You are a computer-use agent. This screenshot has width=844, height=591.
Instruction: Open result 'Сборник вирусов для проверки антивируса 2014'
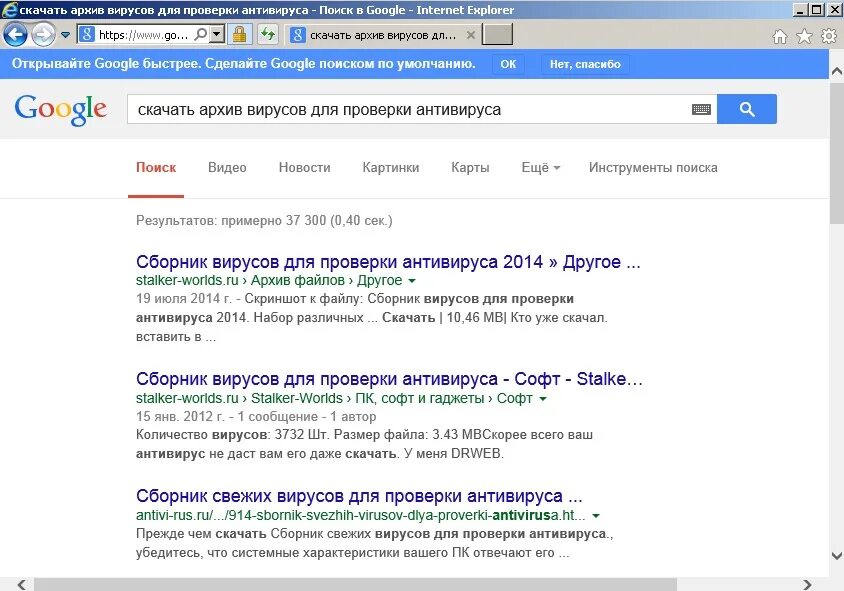coord(388,262)
